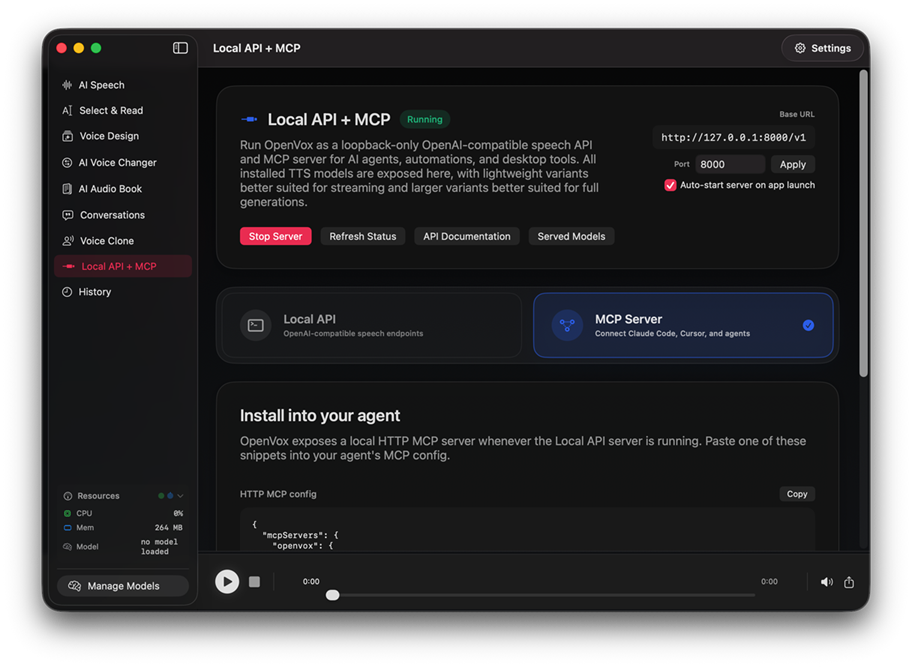Show Served Models

tap(571, 236)
